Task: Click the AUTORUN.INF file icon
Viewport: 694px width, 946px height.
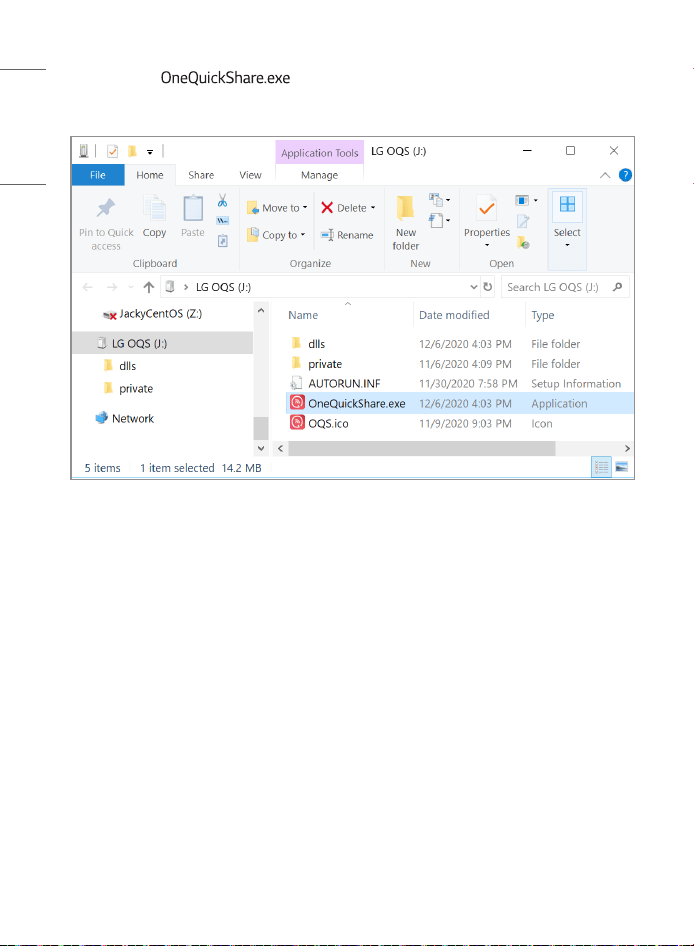Action: coord(296,383)
